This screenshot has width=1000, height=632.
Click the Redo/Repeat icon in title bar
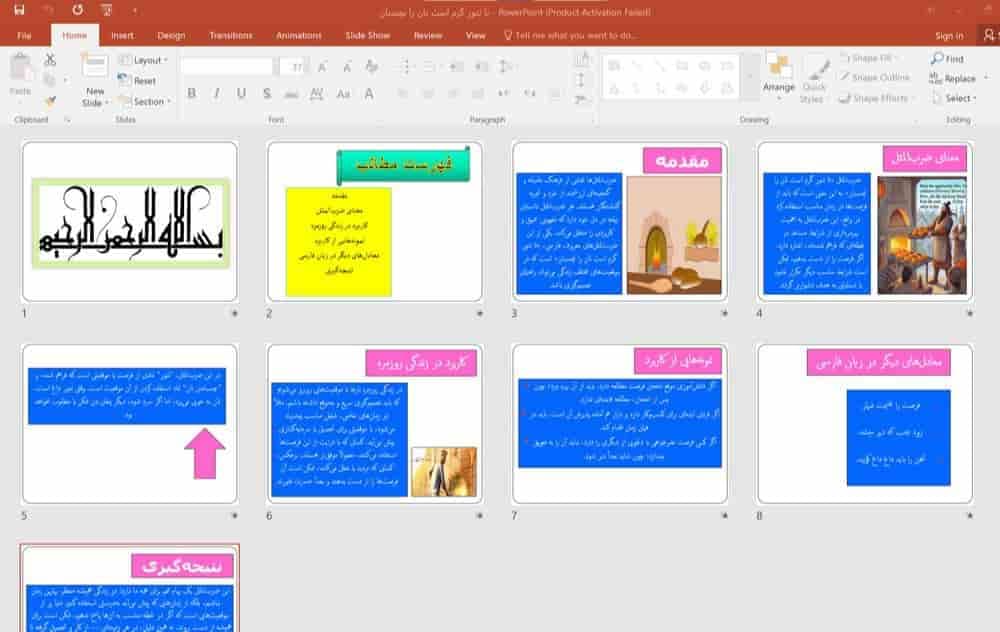click(78, 10)
